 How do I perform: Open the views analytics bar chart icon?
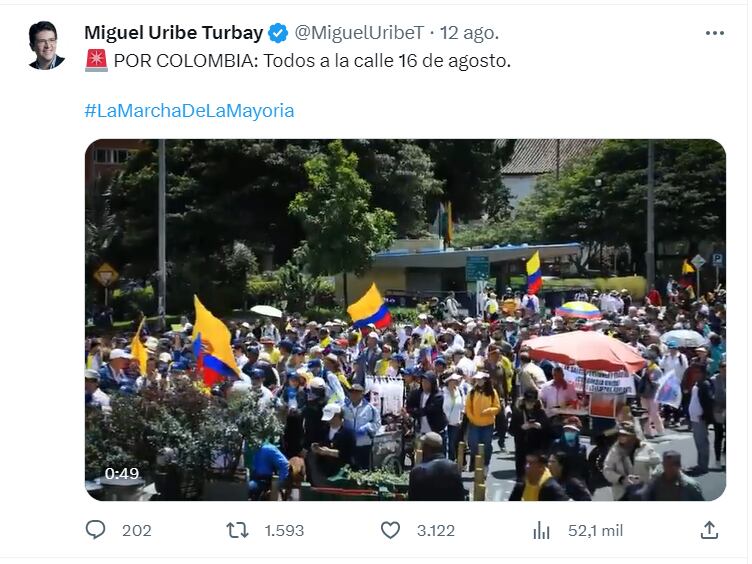click(541, 530)
